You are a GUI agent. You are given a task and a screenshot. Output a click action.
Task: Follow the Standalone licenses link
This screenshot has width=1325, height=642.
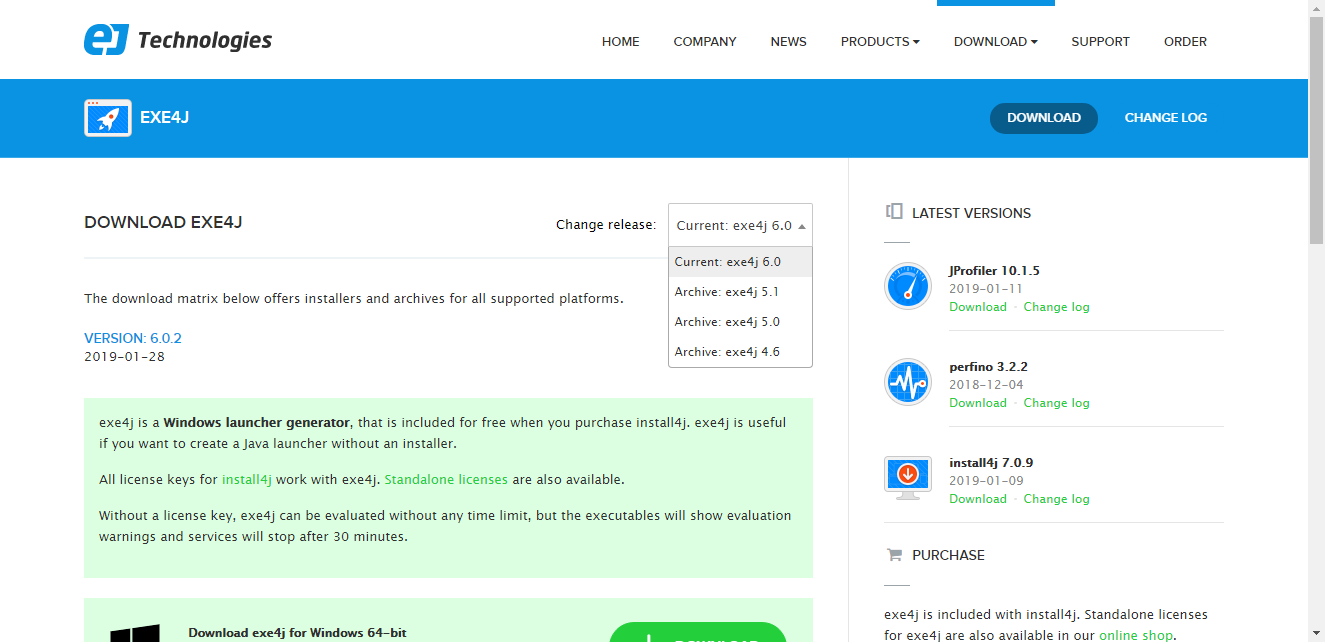446,479
